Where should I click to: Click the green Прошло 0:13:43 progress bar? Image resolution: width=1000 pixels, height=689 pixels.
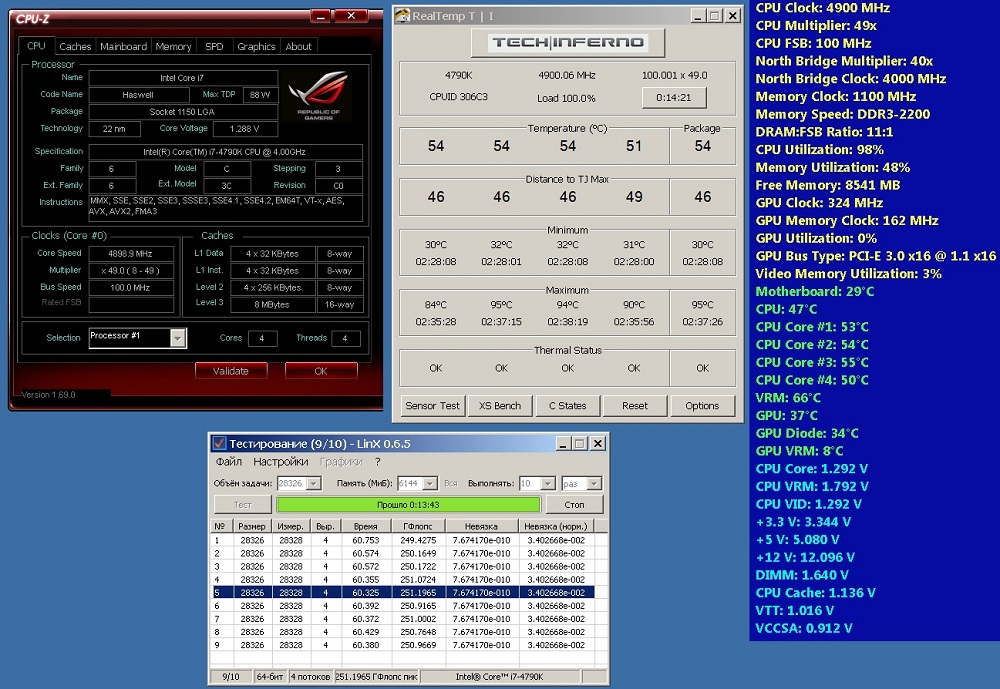[408, 505]
